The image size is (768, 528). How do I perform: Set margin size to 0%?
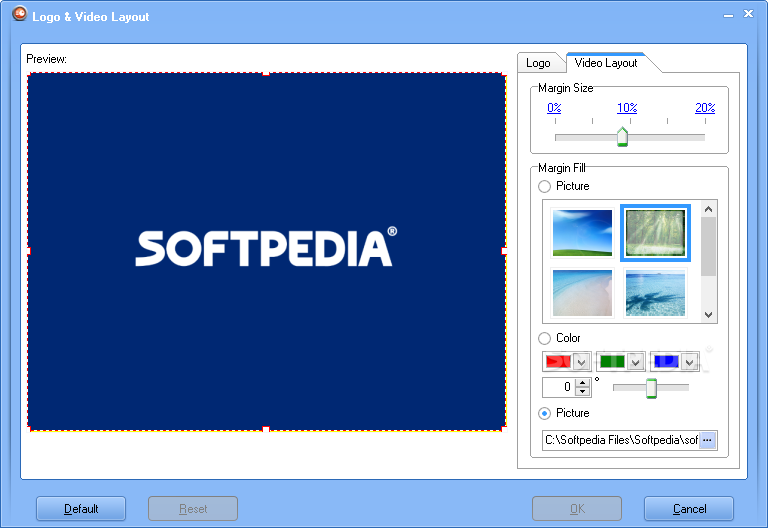(x=554, y=108)
